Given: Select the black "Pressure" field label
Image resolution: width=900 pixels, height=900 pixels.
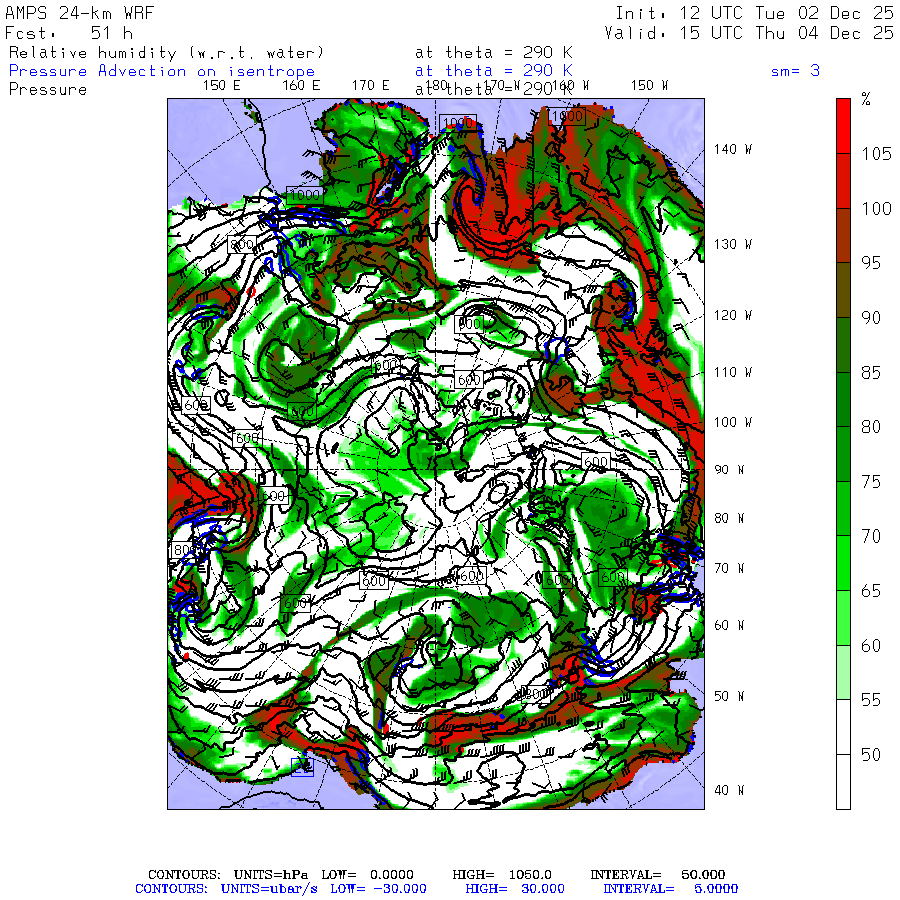Looking at the screenshot, I should [48, 90].
